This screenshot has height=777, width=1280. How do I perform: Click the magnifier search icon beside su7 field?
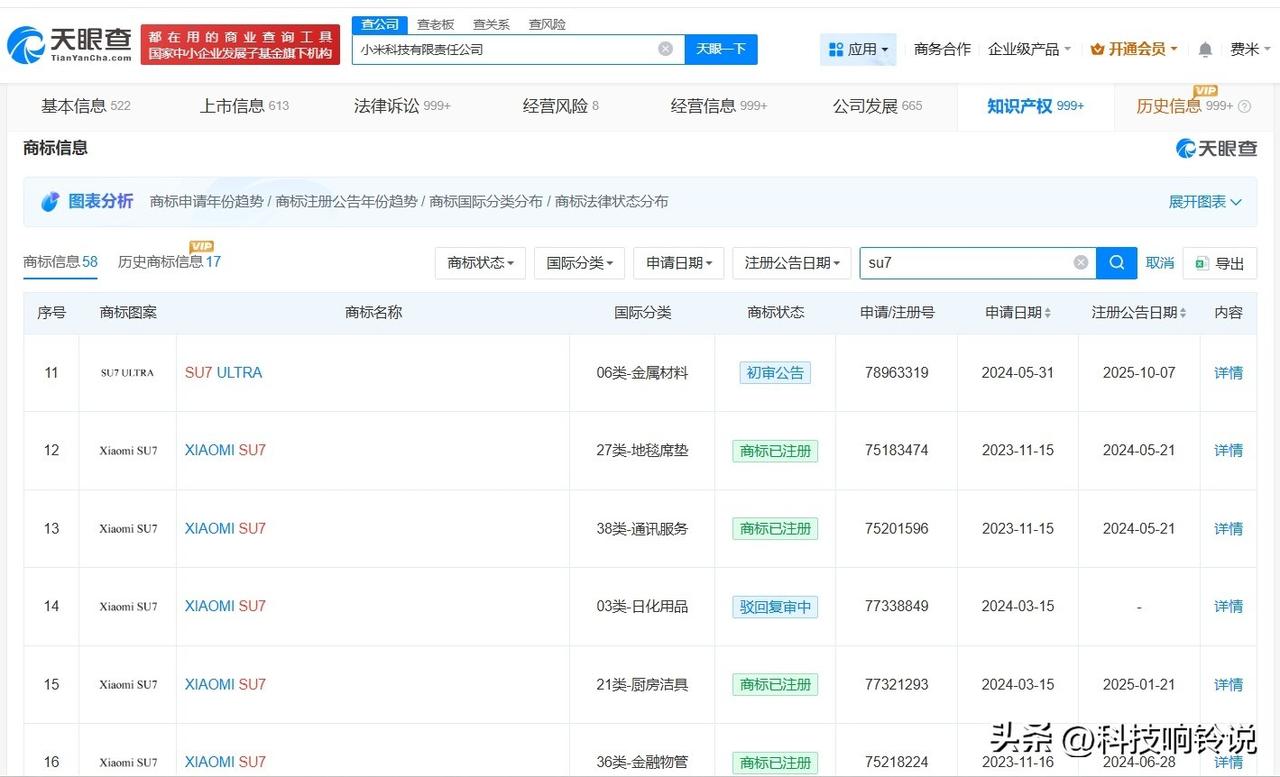1116,262
